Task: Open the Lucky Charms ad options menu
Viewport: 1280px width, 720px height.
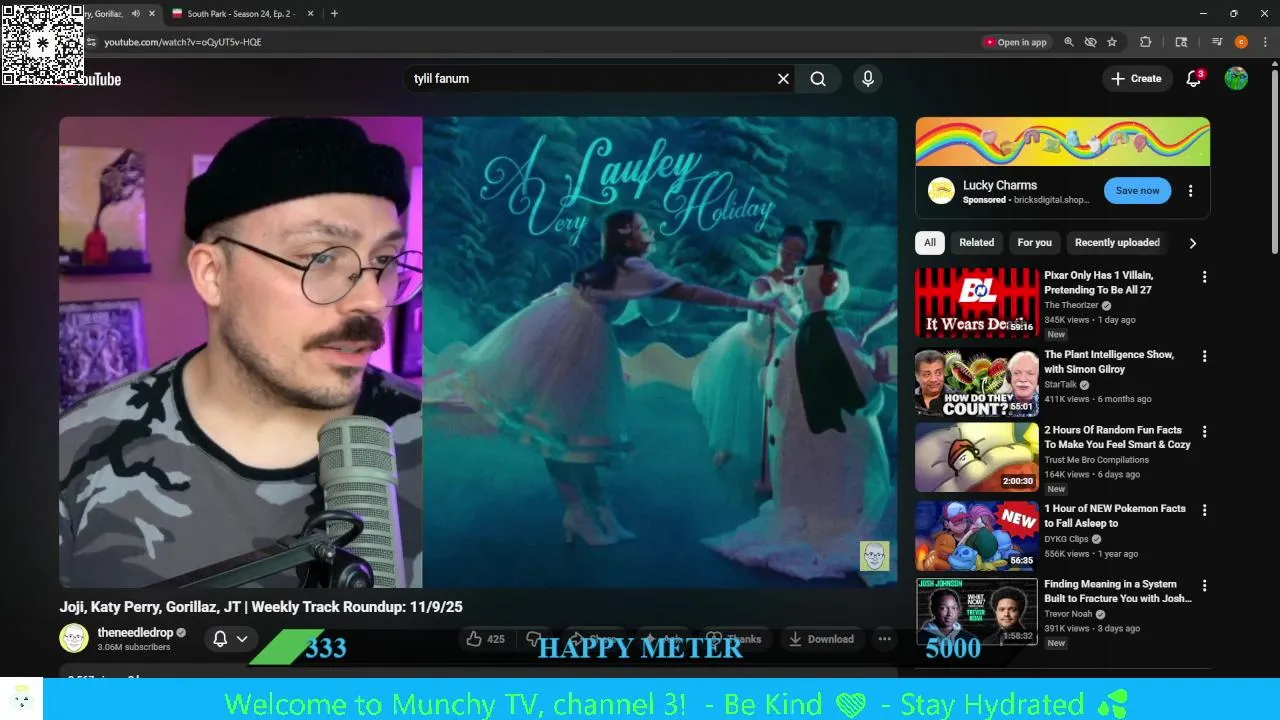Action: (1190, 191)
